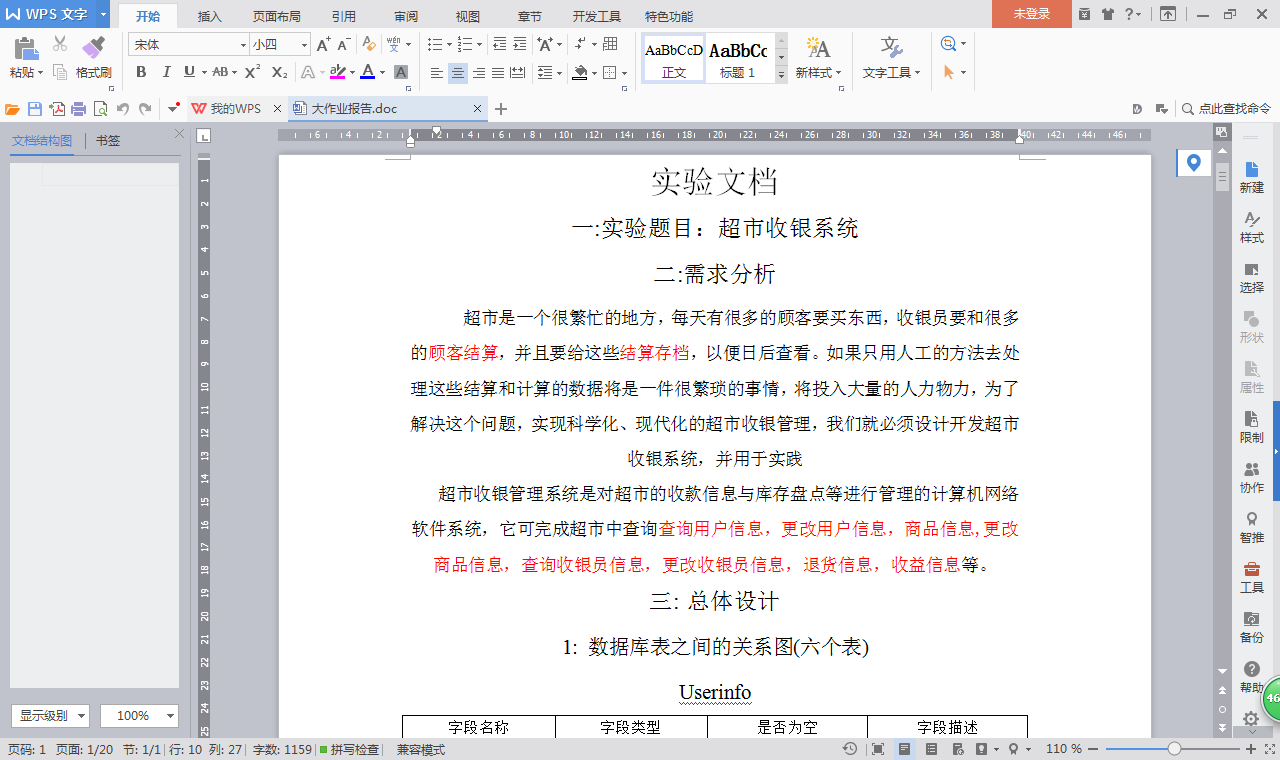Open Collaboration in right sidebar
Screen dimensions: 1280x760
(x=1251, y=477)
